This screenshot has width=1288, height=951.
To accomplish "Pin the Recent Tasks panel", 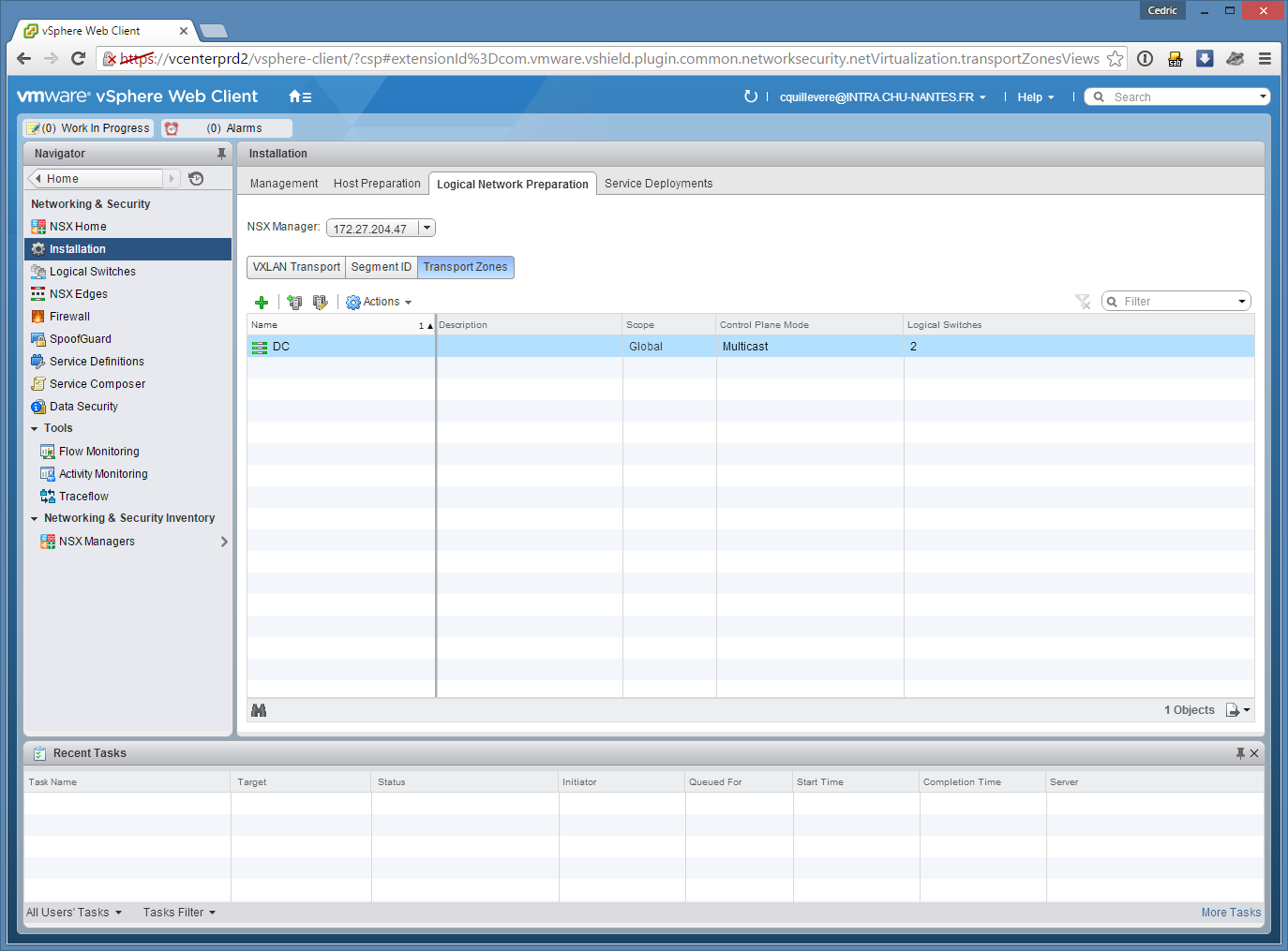I will pyautogui.click(x=1240, y=753).
